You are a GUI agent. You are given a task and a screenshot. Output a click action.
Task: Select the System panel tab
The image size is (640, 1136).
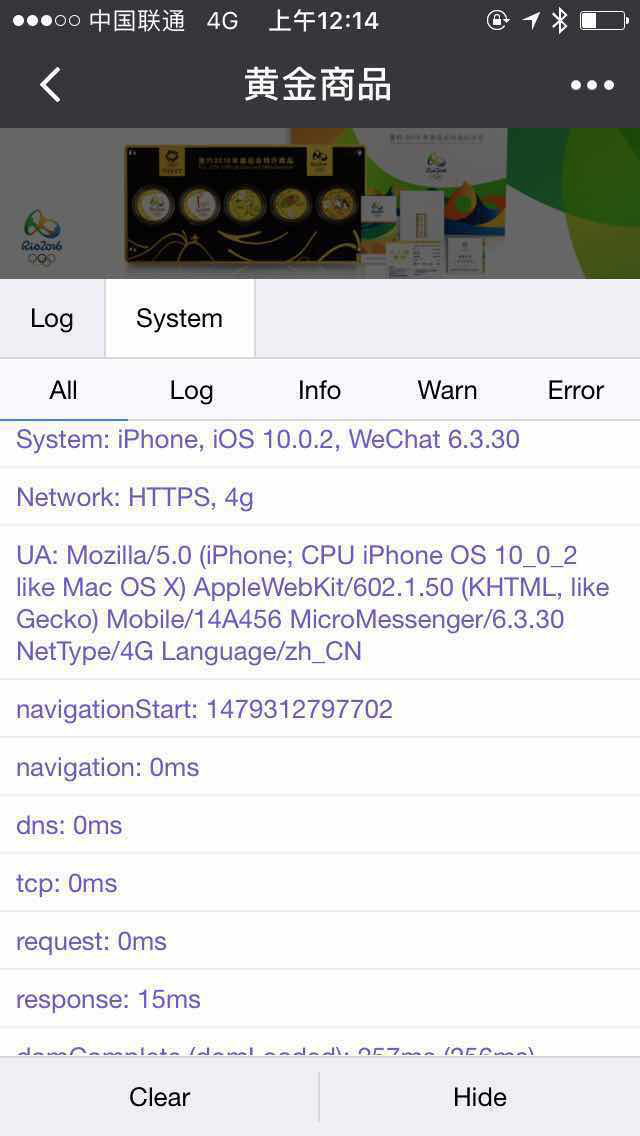point(180,319)
